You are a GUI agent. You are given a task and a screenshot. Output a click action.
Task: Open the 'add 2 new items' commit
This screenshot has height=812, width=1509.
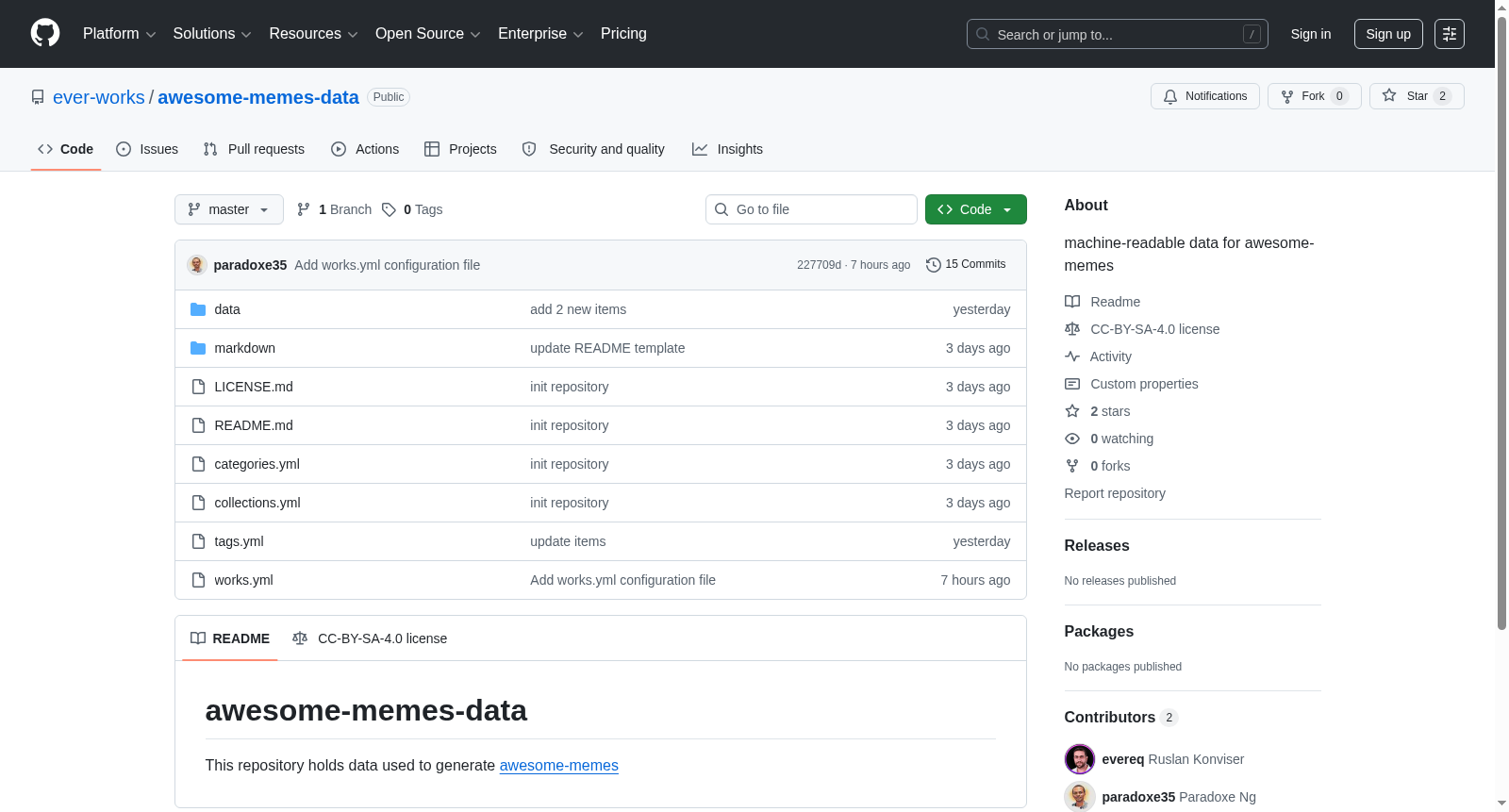point(578,309)
